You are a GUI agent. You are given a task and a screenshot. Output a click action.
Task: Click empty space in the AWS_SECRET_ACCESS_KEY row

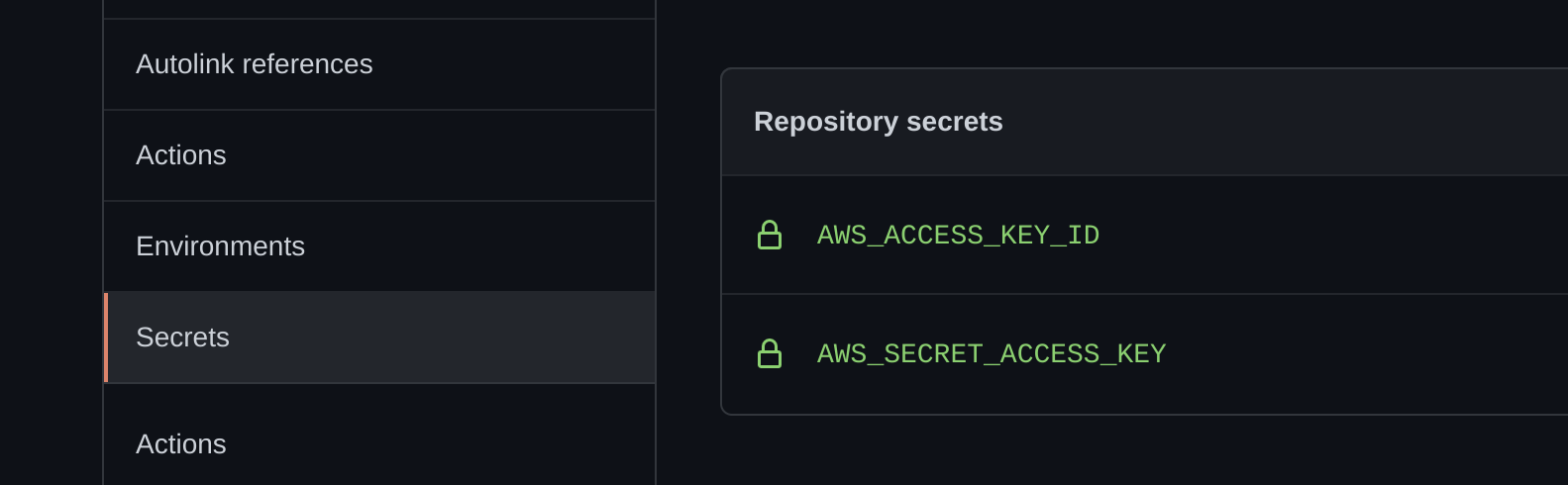point(1367,353)
